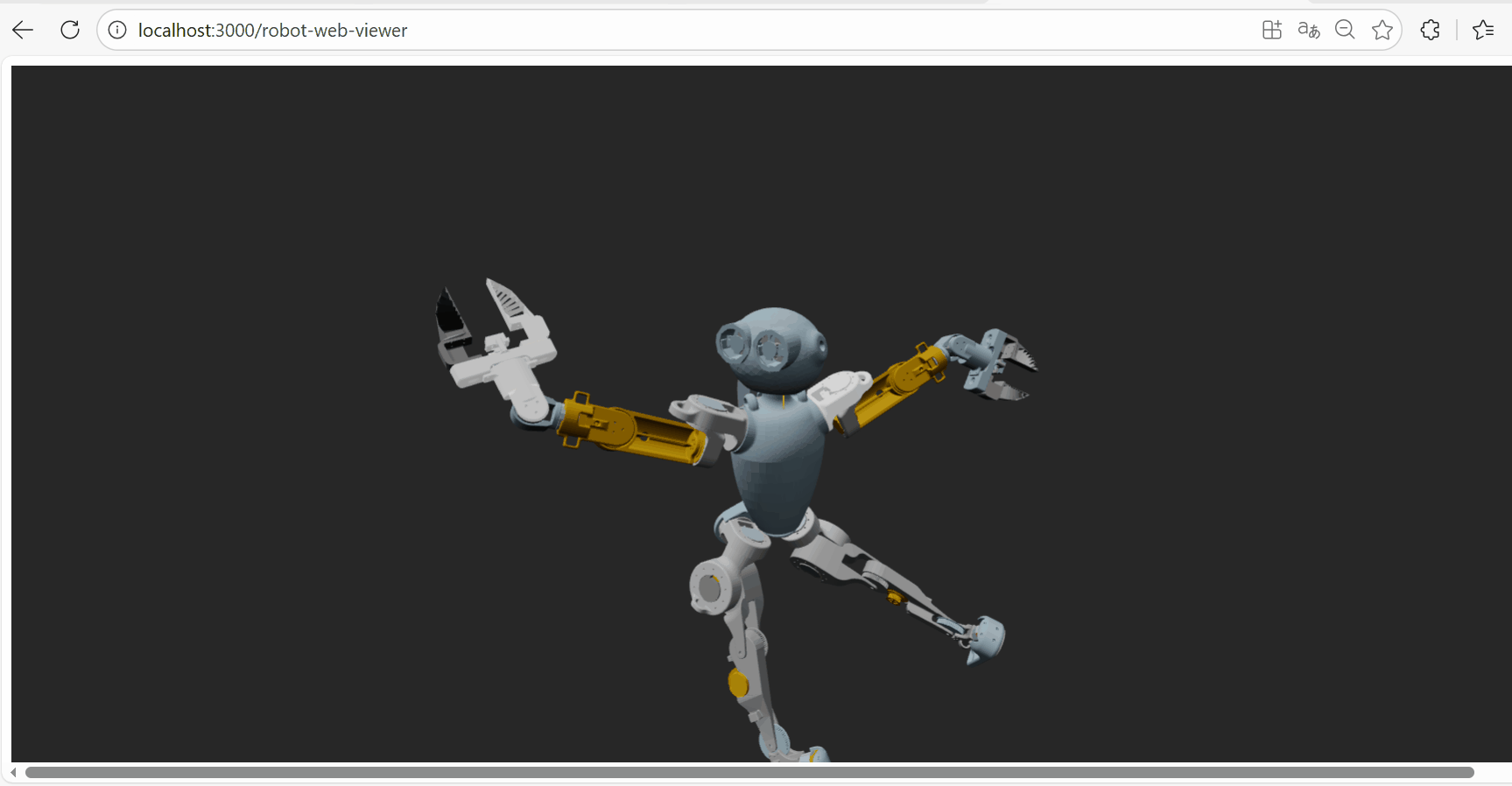Add this page to favorites star
Screen dimensions: 1512x786
[x=1382, y=31]
